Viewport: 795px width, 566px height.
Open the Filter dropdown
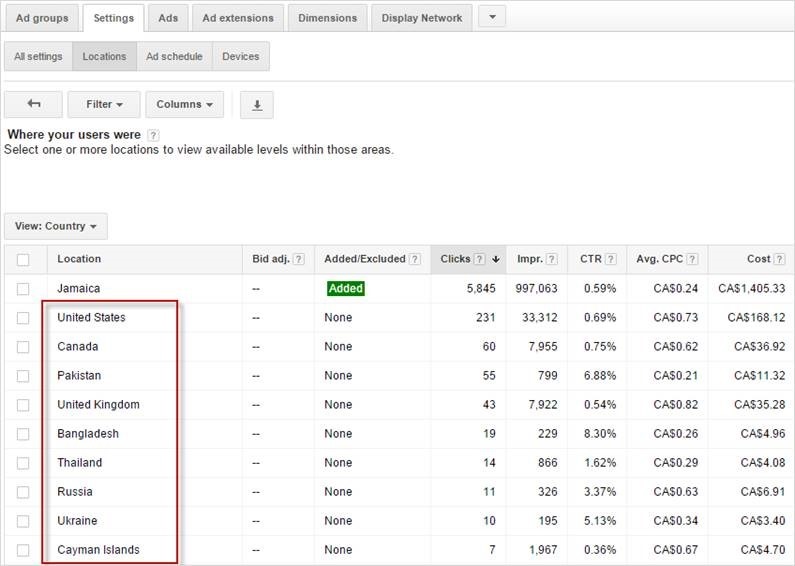104,104
